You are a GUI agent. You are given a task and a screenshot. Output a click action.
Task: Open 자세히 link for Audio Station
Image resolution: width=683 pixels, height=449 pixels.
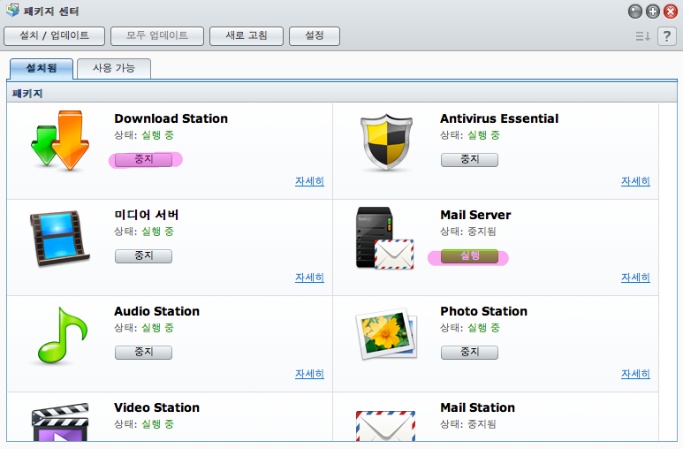pyautogui.click(x=309, y=374)
